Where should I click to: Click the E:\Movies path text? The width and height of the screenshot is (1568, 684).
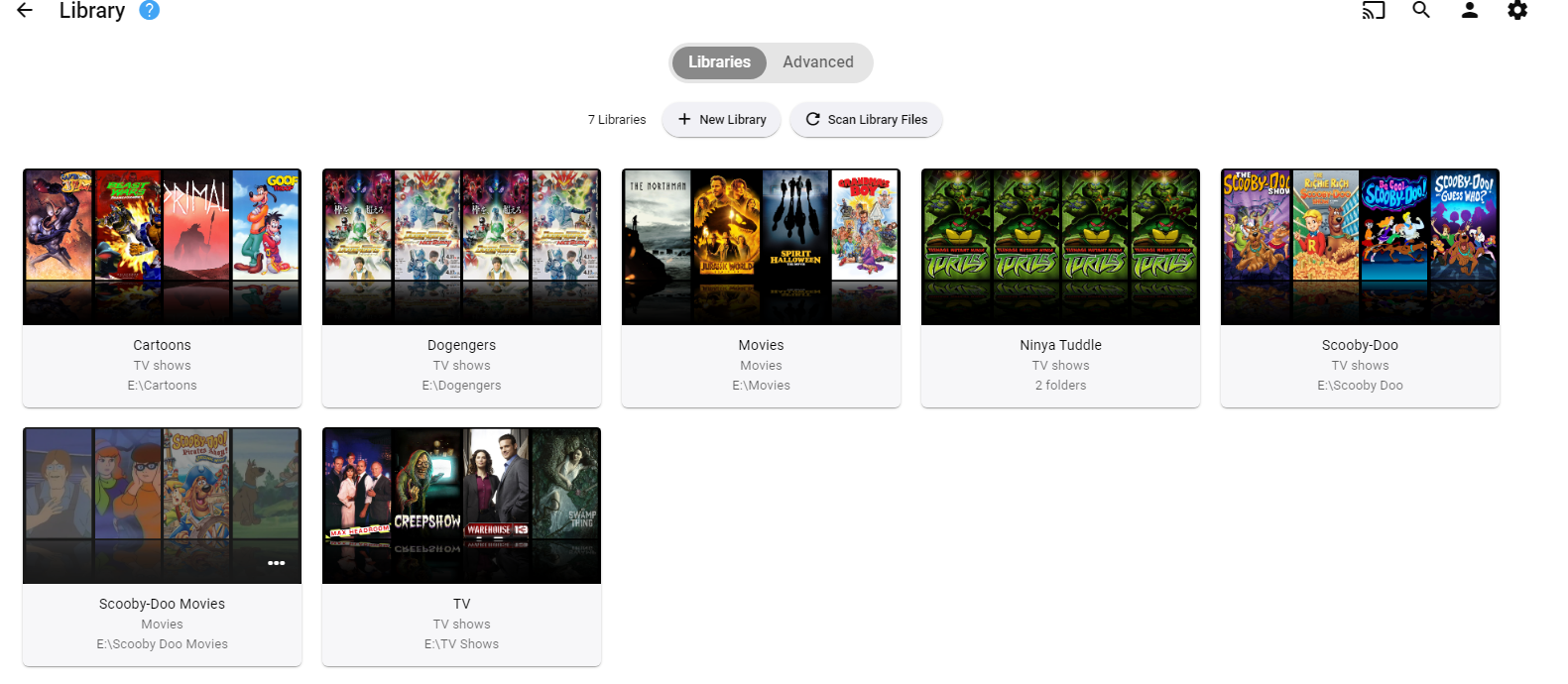coord(761,386)
